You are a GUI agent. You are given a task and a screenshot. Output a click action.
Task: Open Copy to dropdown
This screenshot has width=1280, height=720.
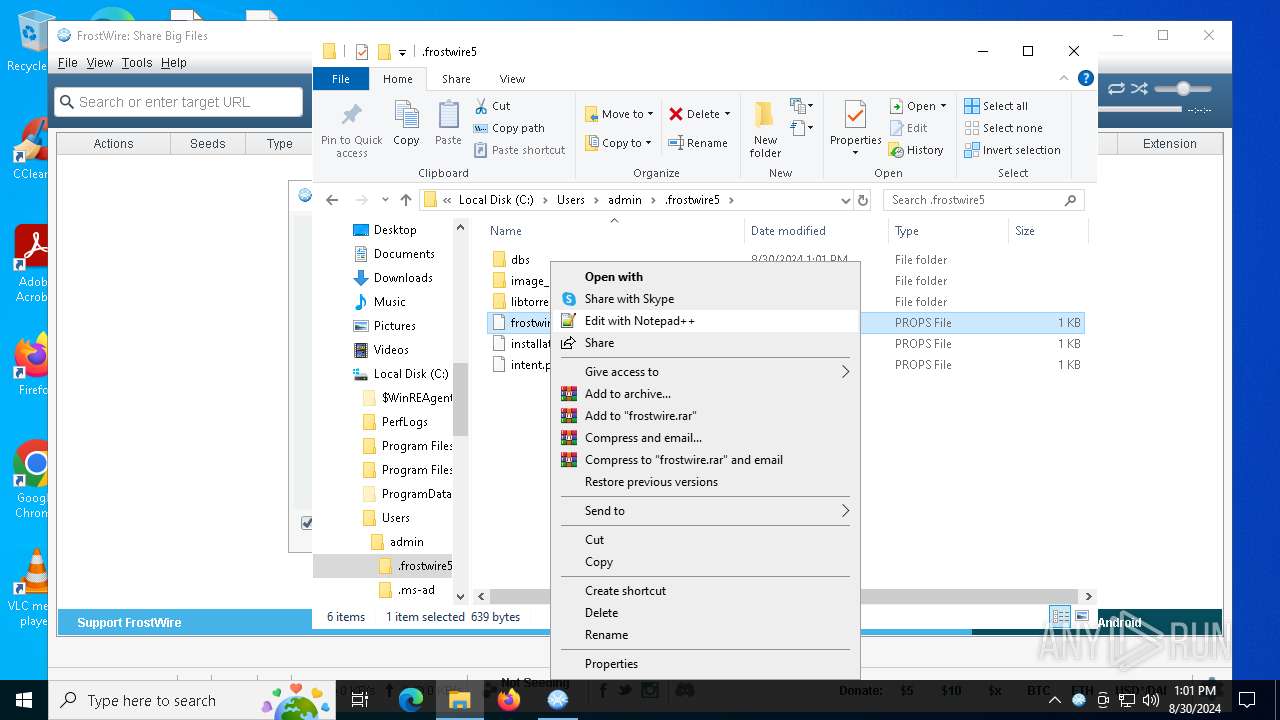pos(618,143)
